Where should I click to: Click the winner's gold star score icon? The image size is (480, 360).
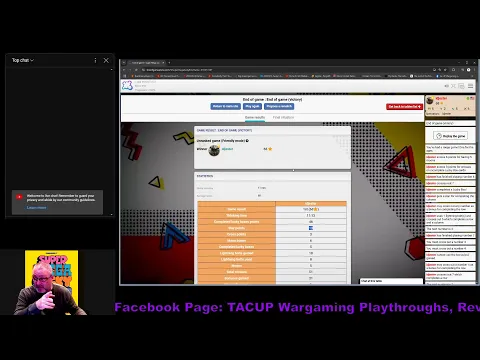pyautogui.click(x=270, y=149)
